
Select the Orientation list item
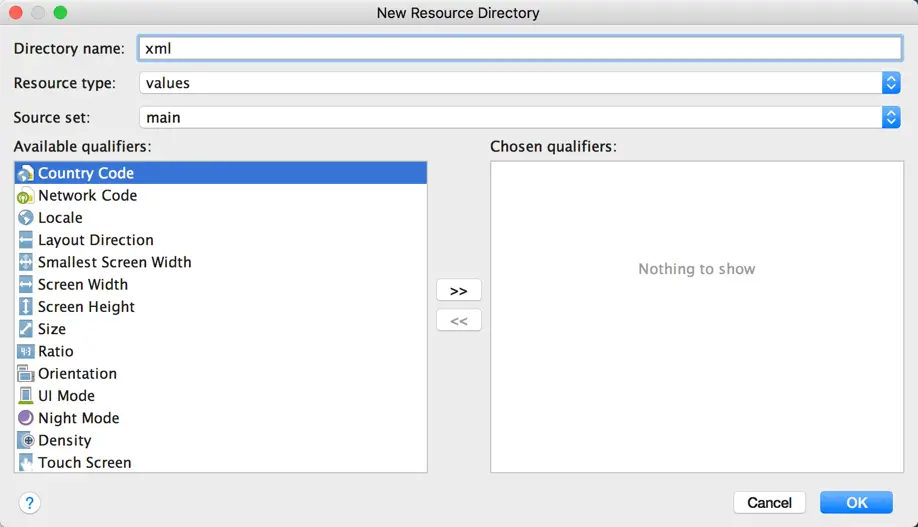tap(221, 374)
